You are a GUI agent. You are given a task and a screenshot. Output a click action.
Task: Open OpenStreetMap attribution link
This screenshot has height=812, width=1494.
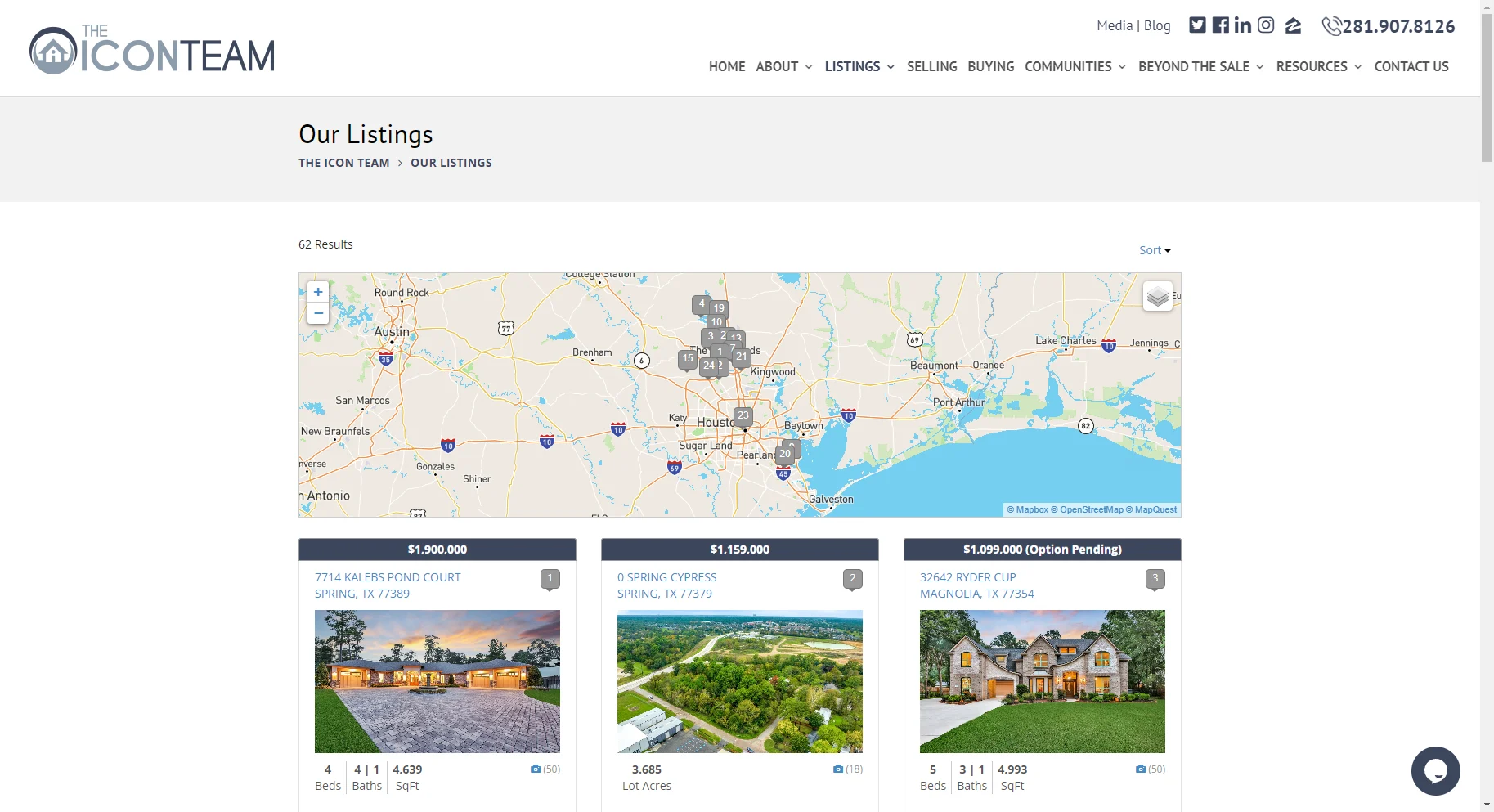click(1087, 509)
